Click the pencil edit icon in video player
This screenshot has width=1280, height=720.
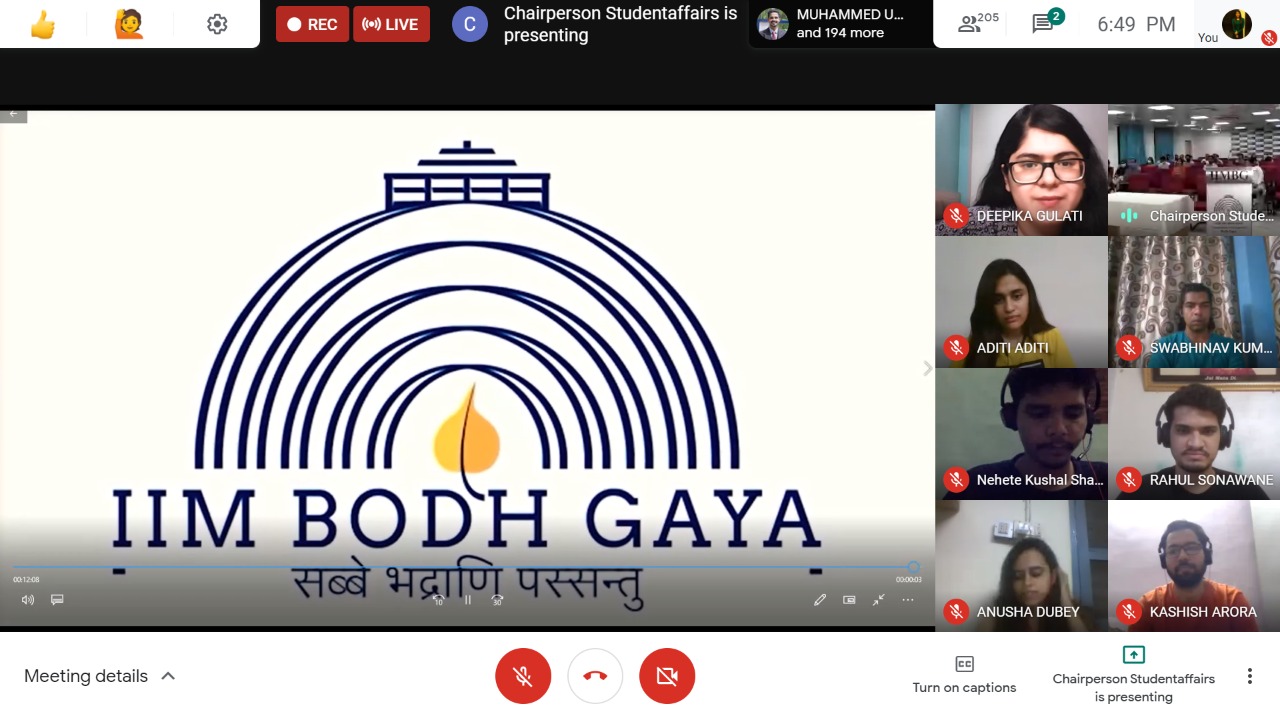(820, 600)
